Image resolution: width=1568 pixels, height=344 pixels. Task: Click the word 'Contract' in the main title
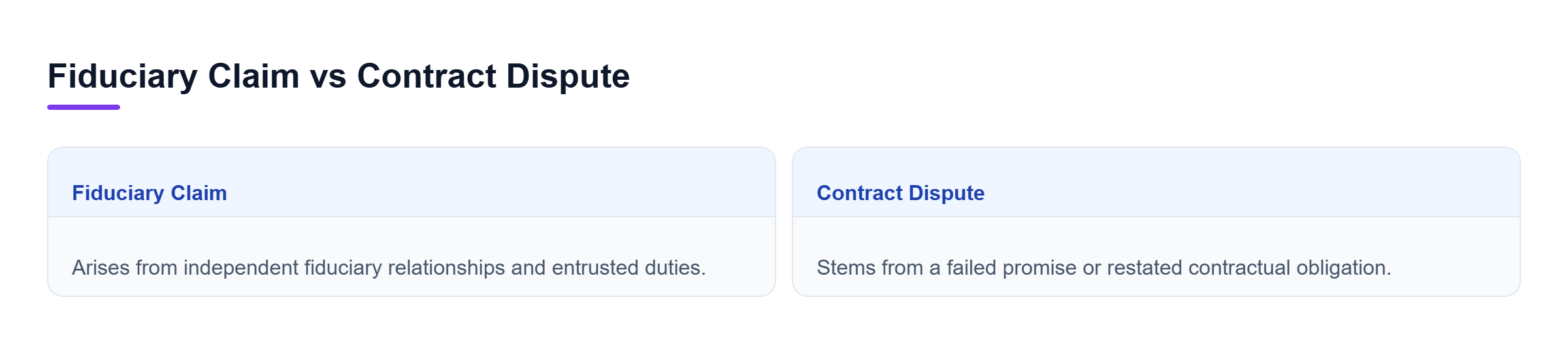(x=427, y=77)
